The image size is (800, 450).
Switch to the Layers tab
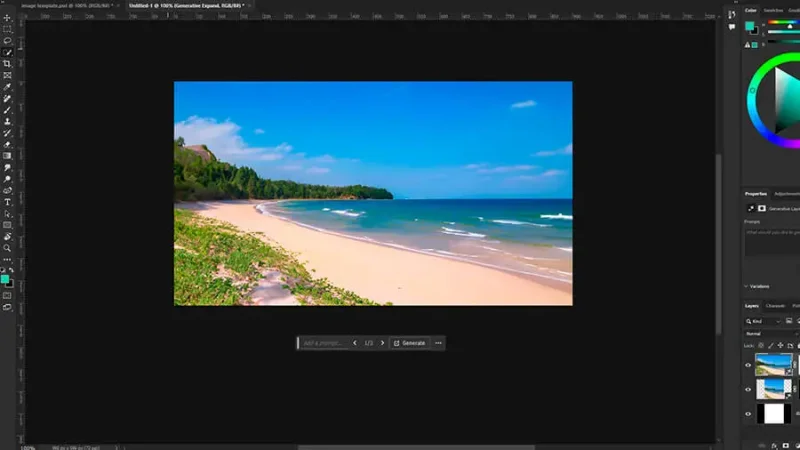pos(752,306)
